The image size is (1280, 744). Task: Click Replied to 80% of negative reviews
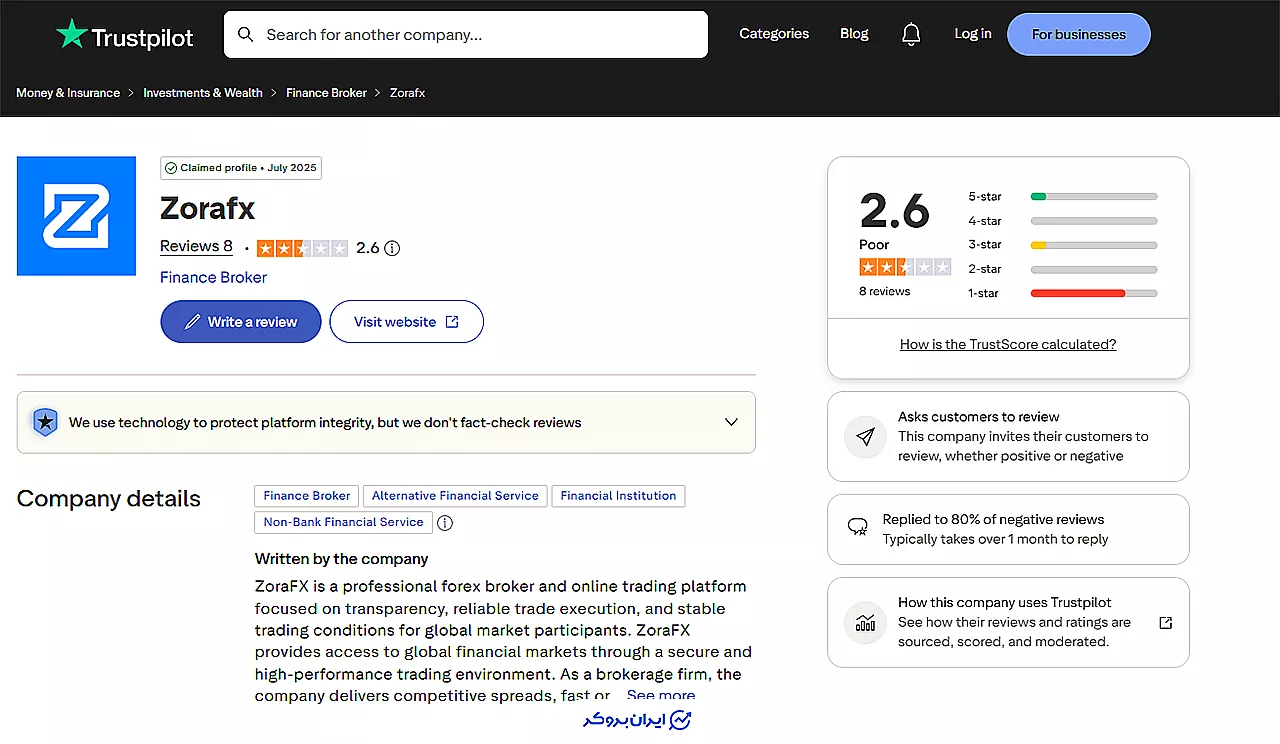993,520
